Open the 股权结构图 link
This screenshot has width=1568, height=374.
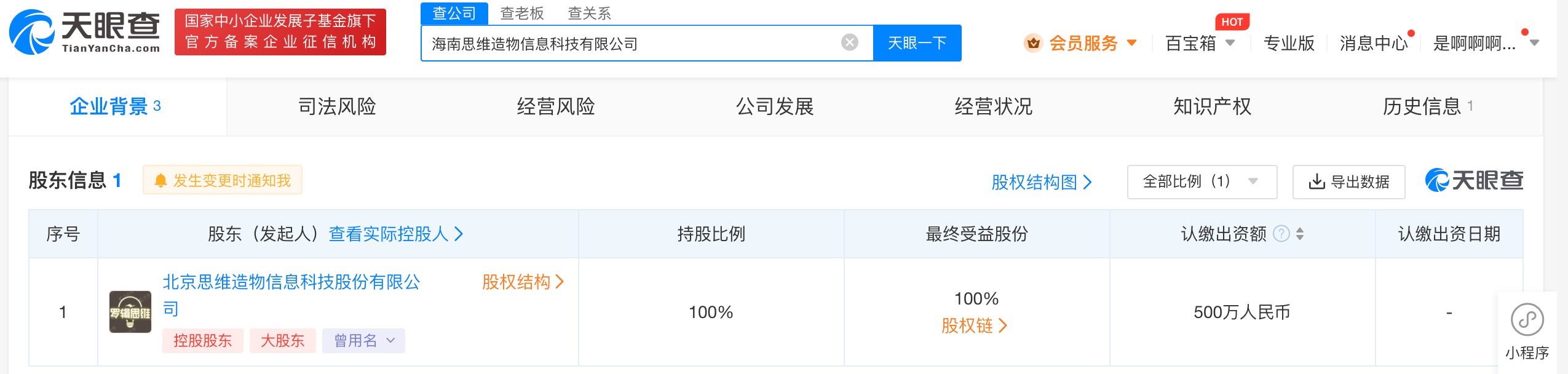point(1041,182)
